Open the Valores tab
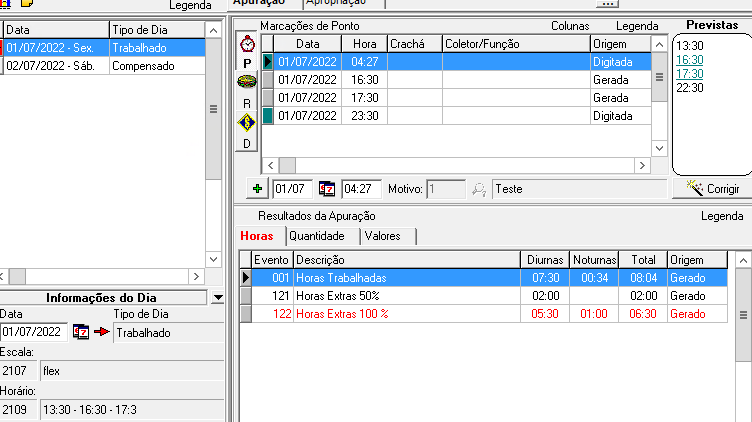 coord(383,236)
